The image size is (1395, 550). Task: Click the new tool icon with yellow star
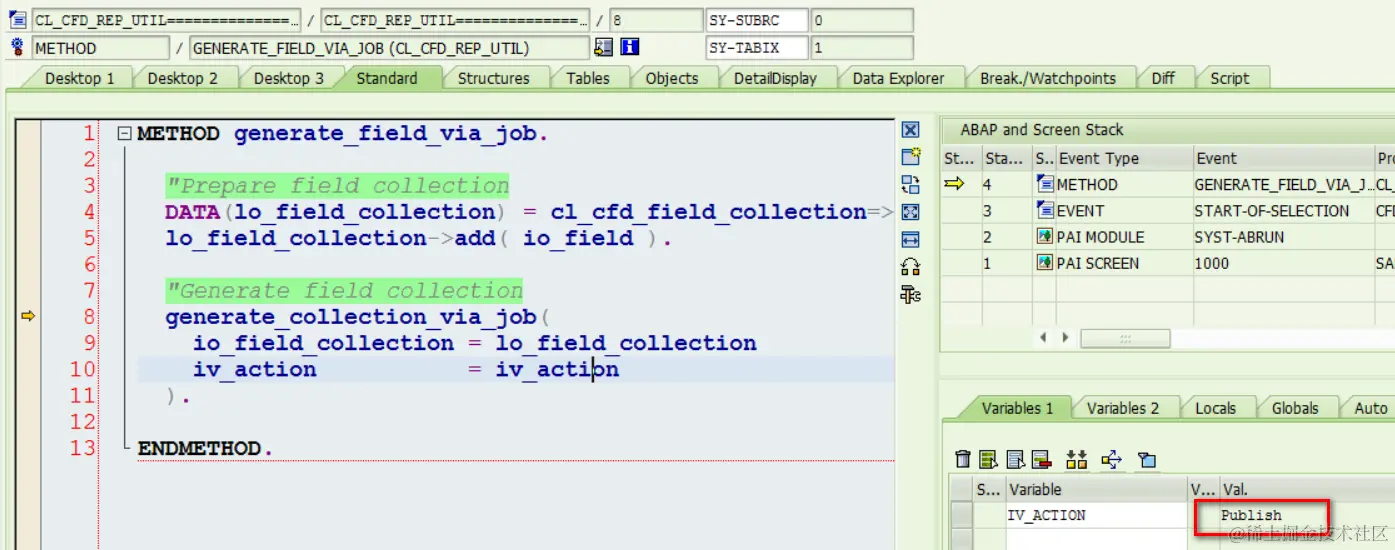point(910,156)
